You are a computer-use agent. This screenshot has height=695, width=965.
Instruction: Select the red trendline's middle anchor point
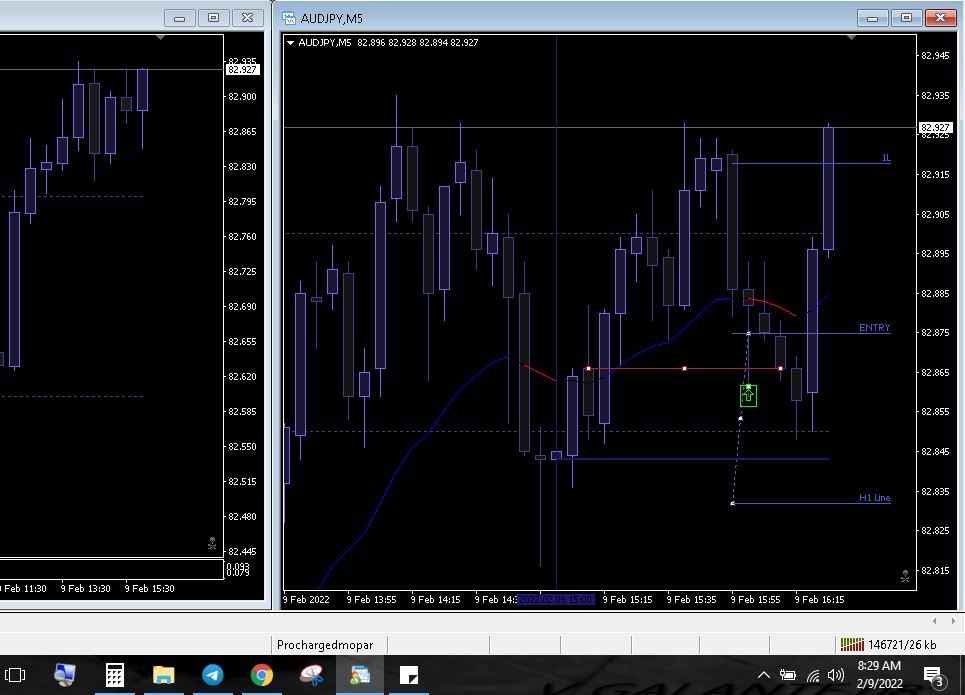tap(684, 369)
